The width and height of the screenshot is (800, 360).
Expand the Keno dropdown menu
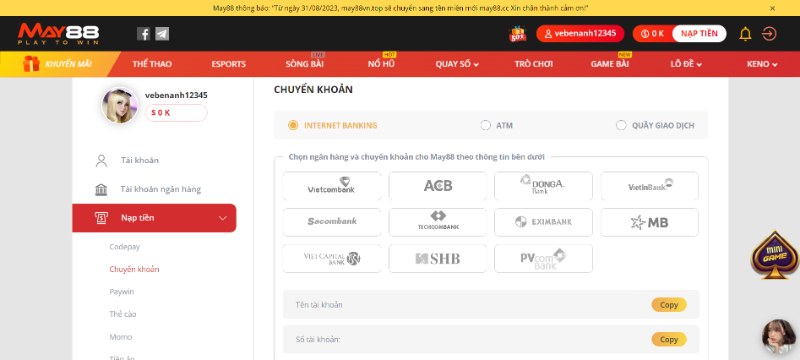click(x=762, y=64)
